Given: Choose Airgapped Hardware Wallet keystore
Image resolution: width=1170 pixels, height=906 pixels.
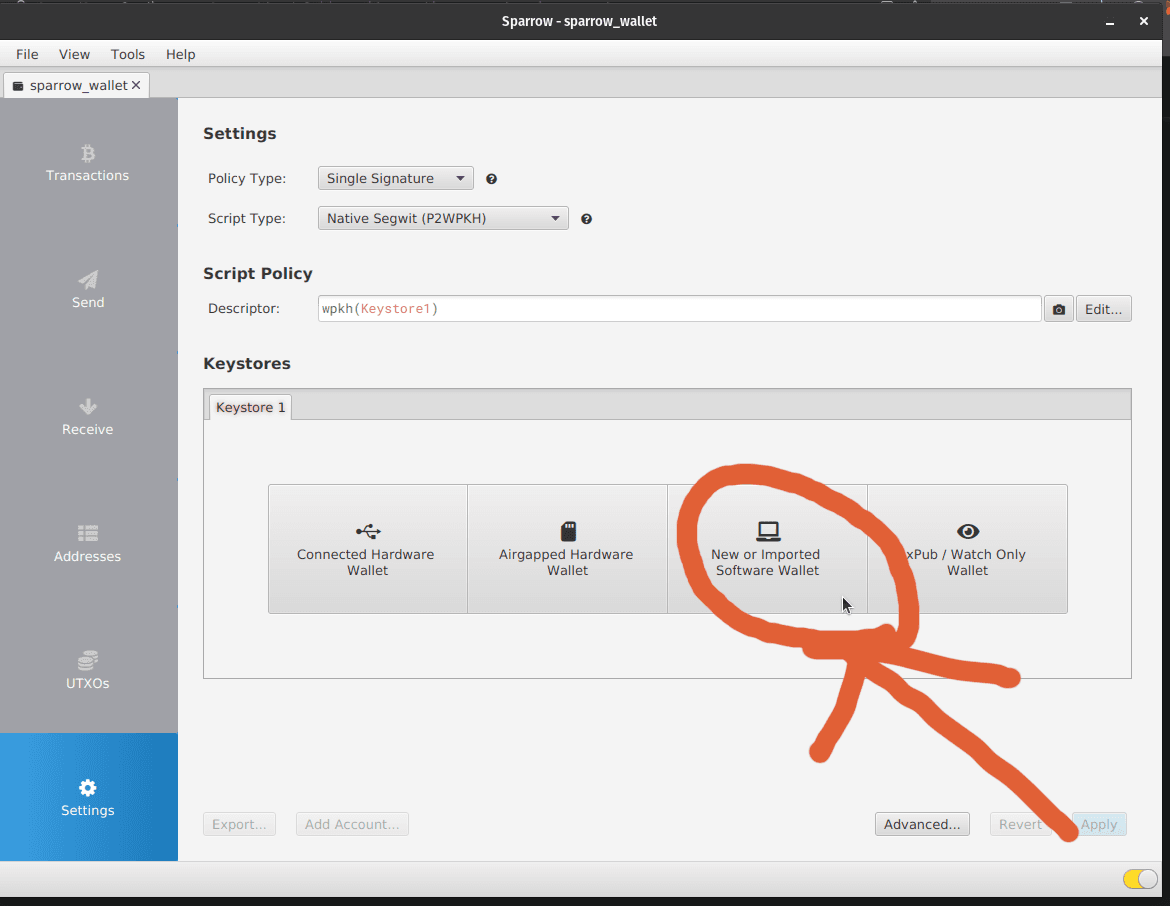Looking at the screenshot, I should [567, 549].
